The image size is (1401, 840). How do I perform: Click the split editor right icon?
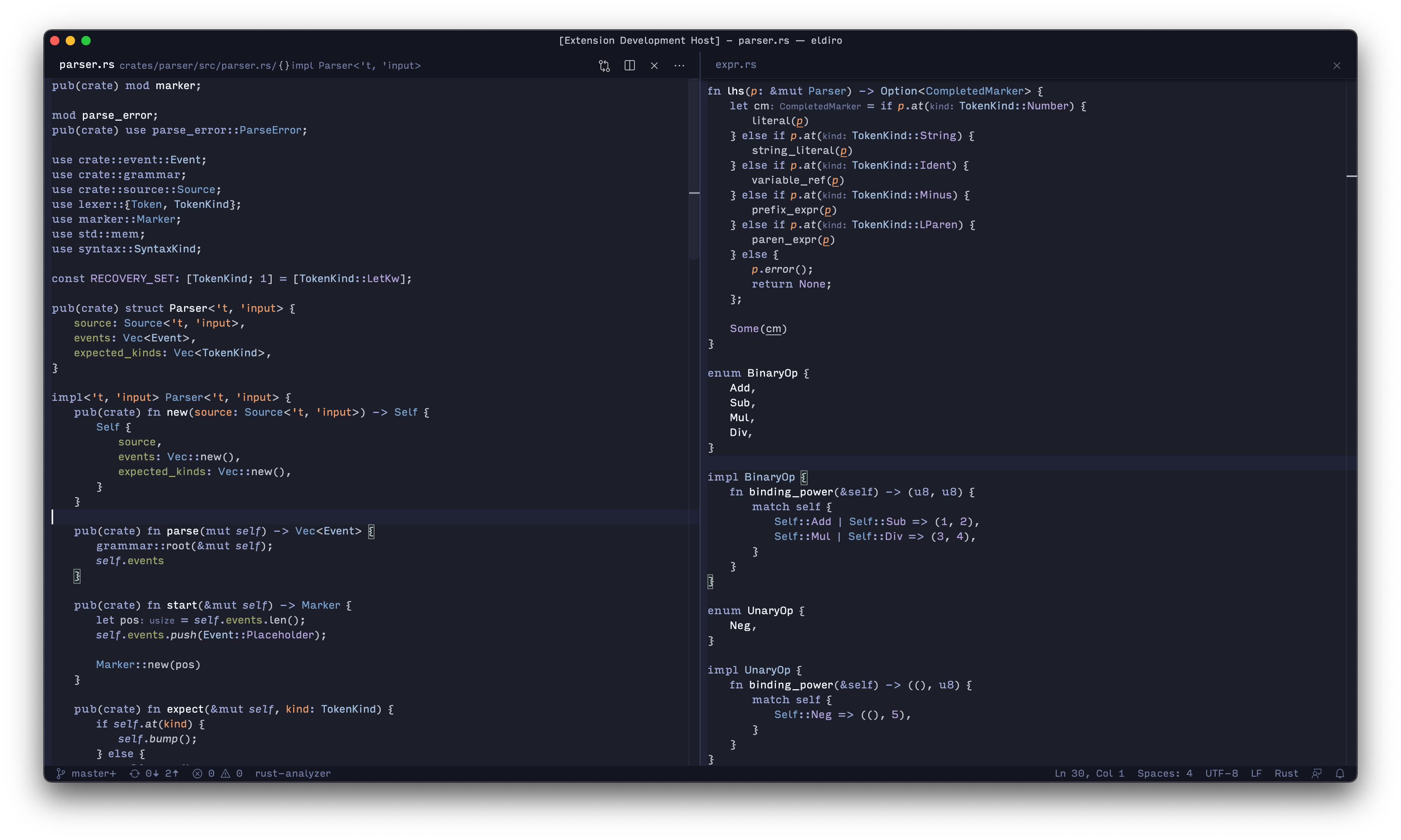[x=629, y=66]
